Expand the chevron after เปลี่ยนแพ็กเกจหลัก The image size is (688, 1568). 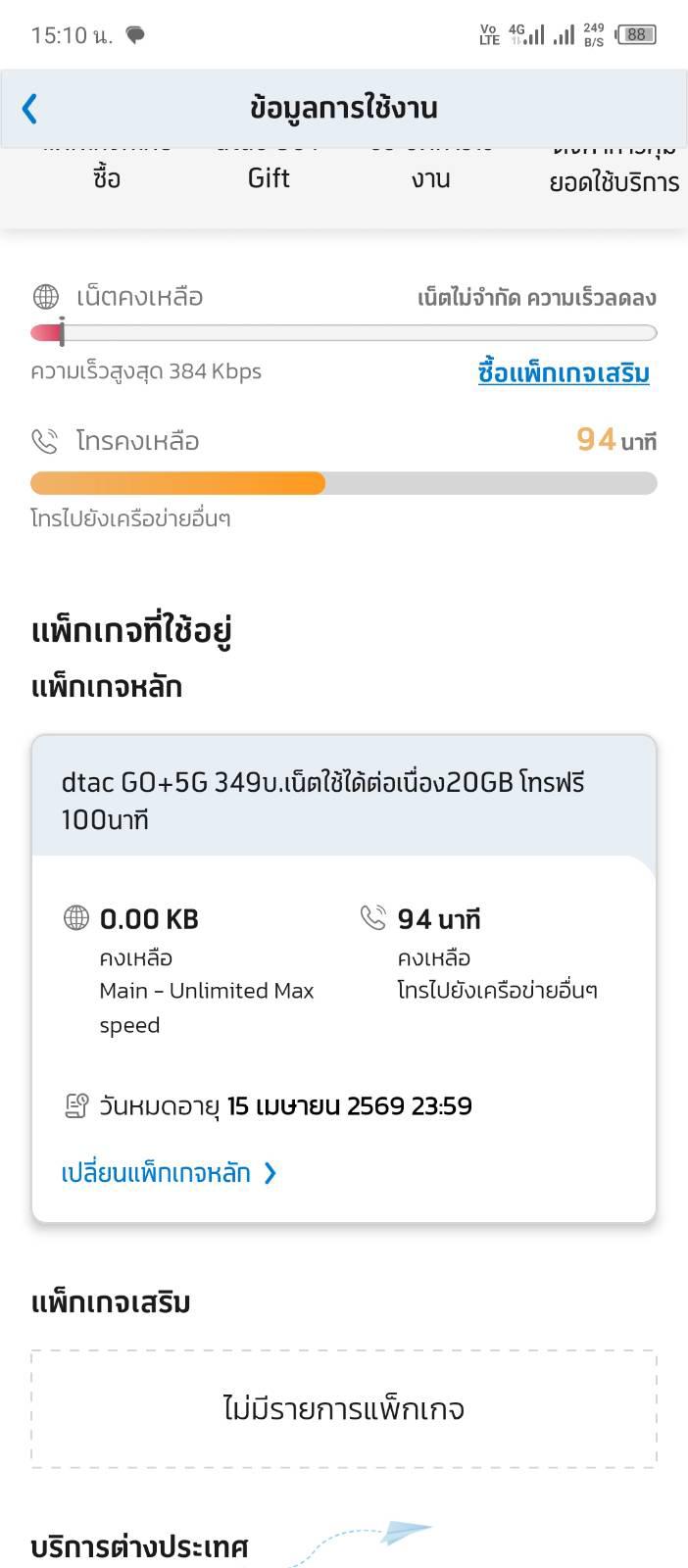pyautogui.click(x=271, y=1173)
